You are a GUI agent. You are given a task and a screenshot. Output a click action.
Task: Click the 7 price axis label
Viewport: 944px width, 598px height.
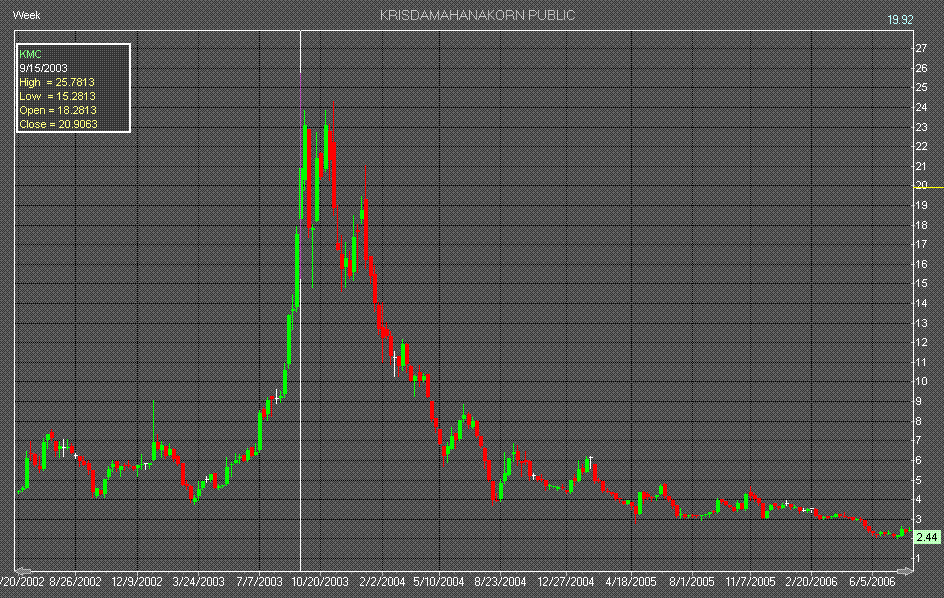tap(918, 440)
